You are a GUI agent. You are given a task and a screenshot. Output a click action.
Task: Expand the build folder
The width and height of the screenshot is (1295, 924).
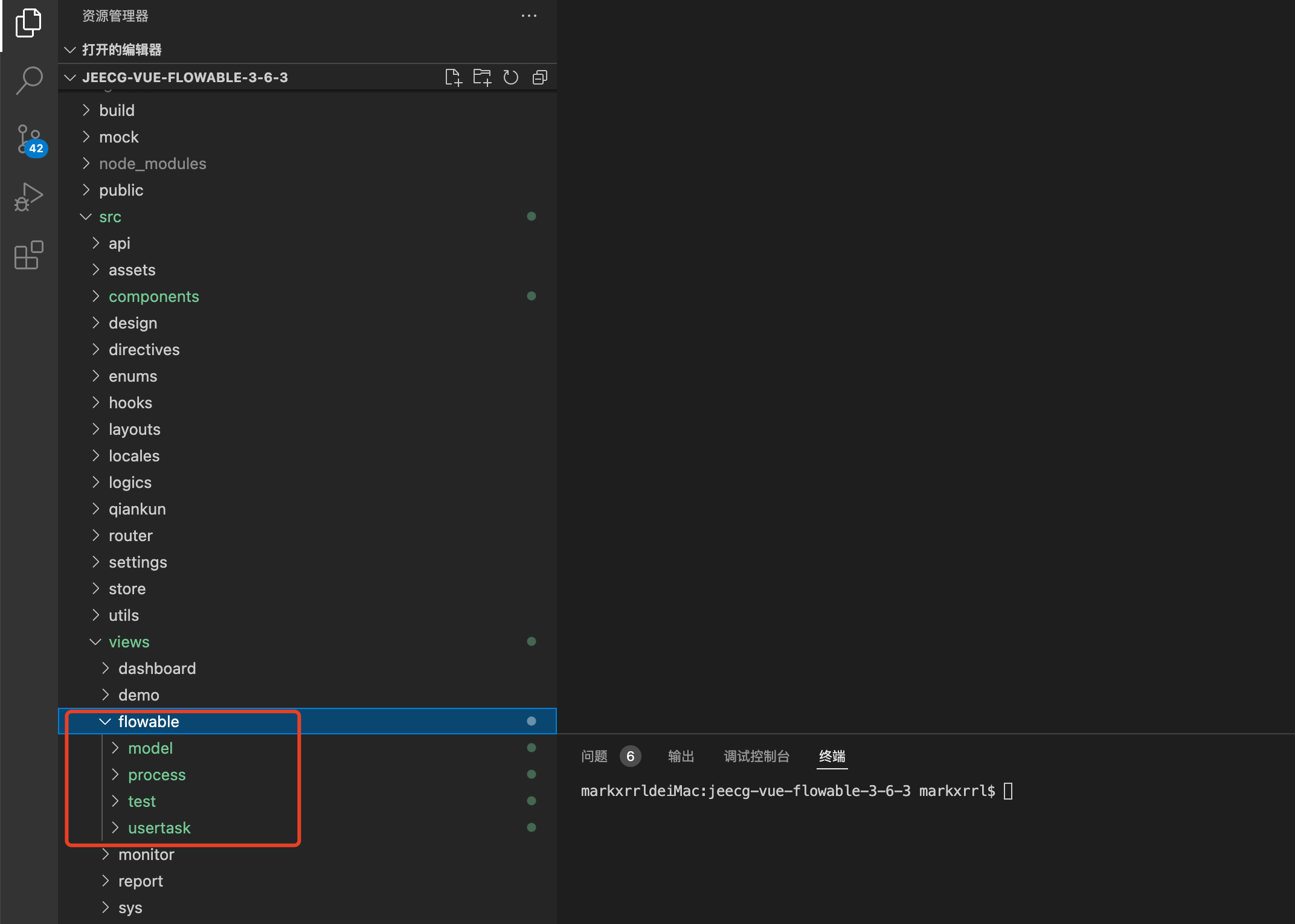pos(307,111)
